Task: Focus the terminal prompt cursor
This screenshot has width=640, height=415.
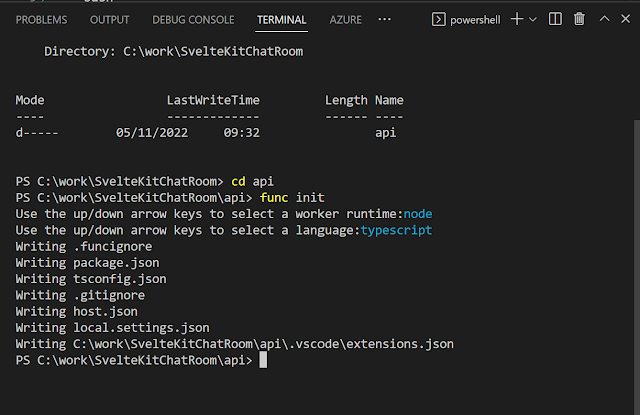Action: pyautogui.click(x=264, y=360)
